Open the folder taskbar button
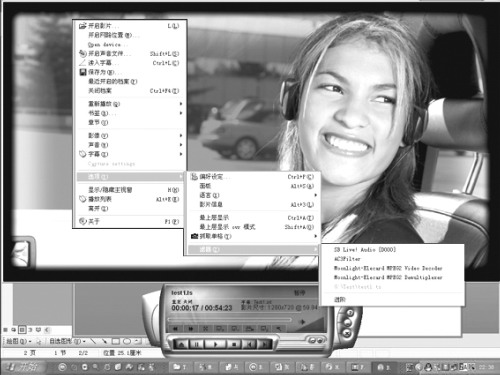Screen dimensions: 500x375 179,367
